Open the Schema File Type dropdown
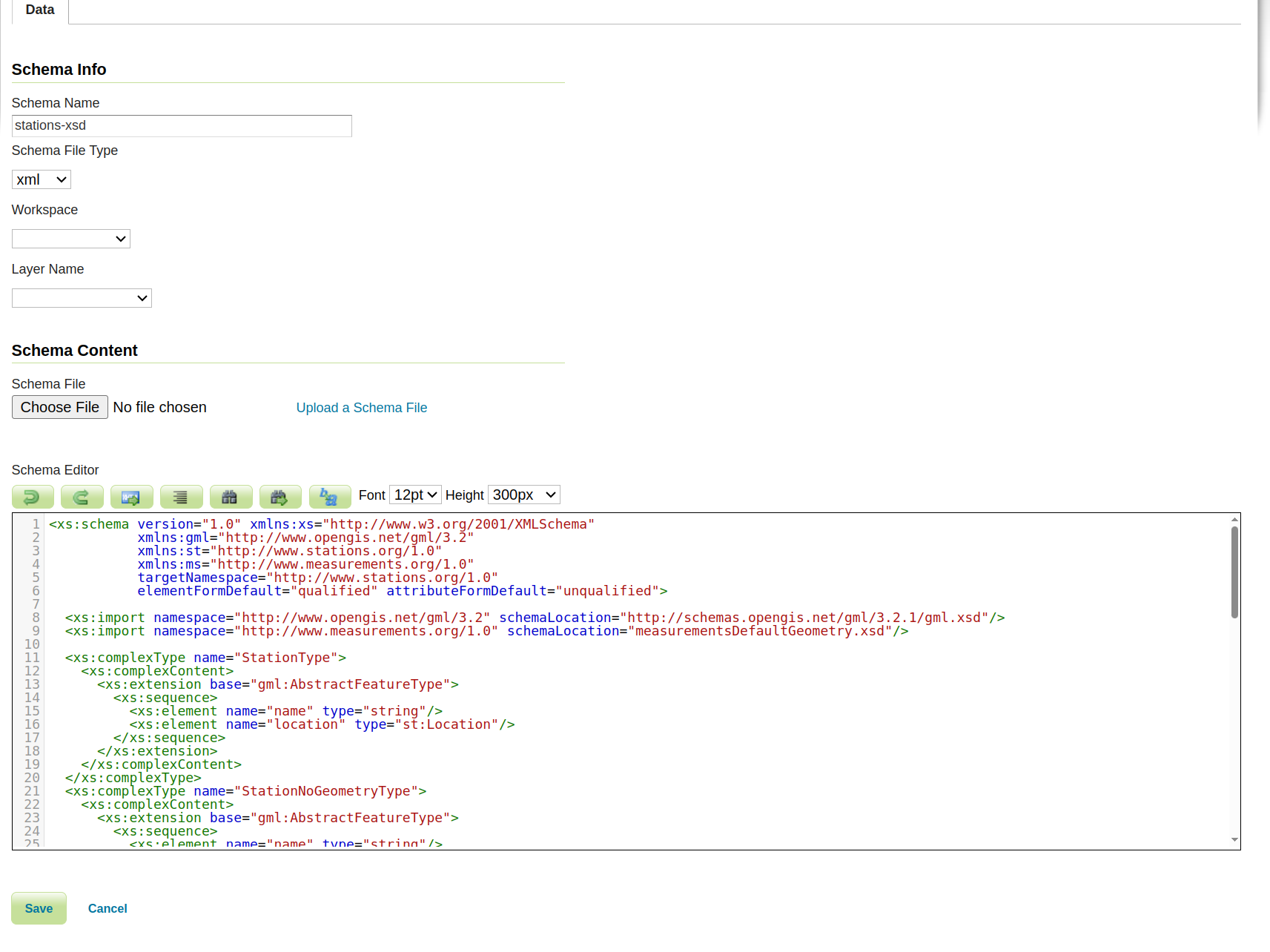1270x952 pixels. (x=41, y=179)
